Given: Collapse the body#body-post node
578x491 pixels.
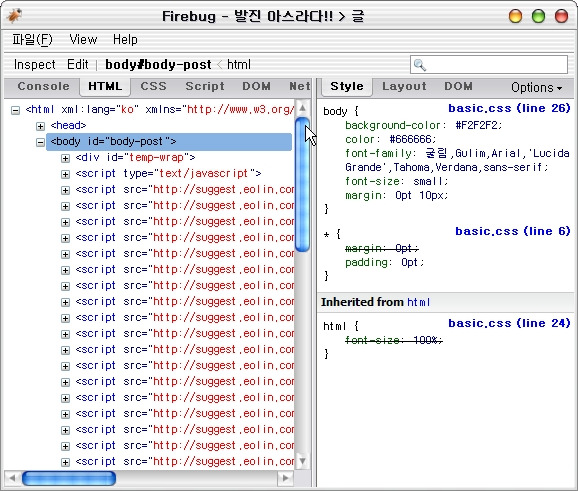Looking at the screenshot, I should pyautogui.click(x=40, y=142).
